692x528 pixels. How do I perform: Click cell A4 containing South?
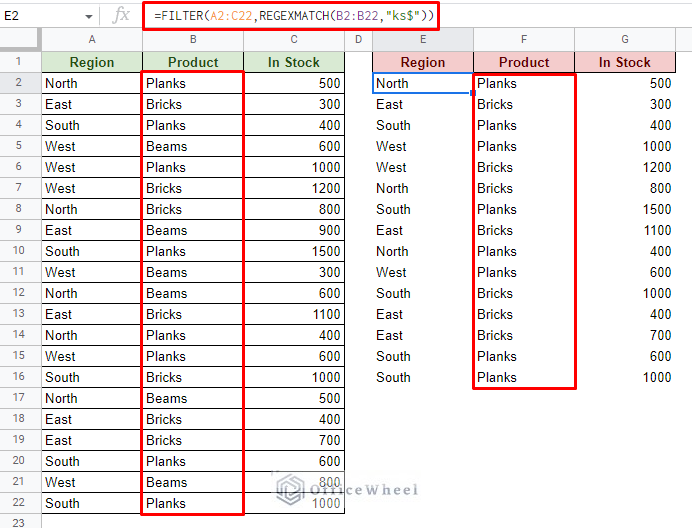[x=92, y=125]
